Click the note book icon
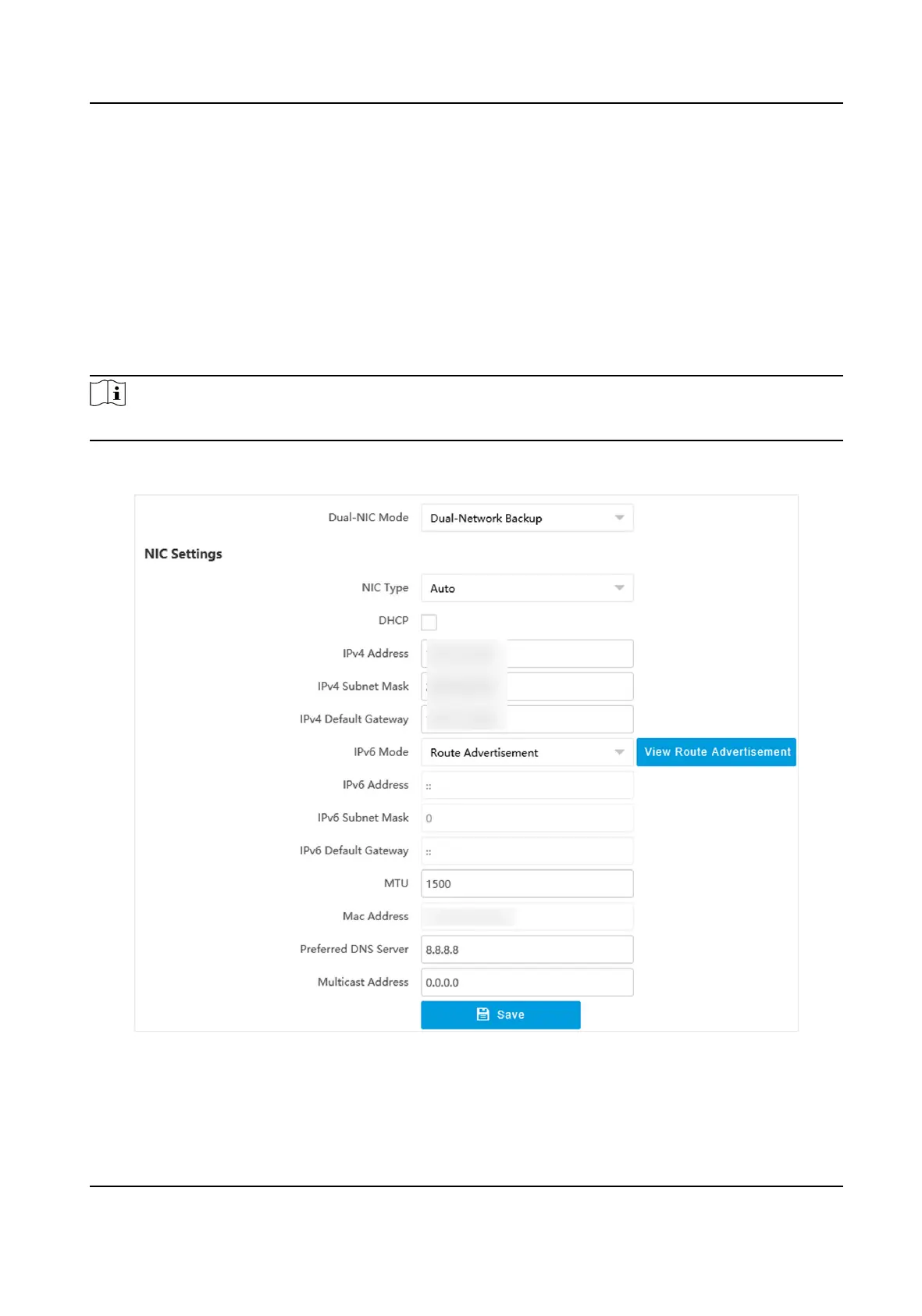Image resolution: width=922 pixels, height=1316 pixels. point(108,394)
